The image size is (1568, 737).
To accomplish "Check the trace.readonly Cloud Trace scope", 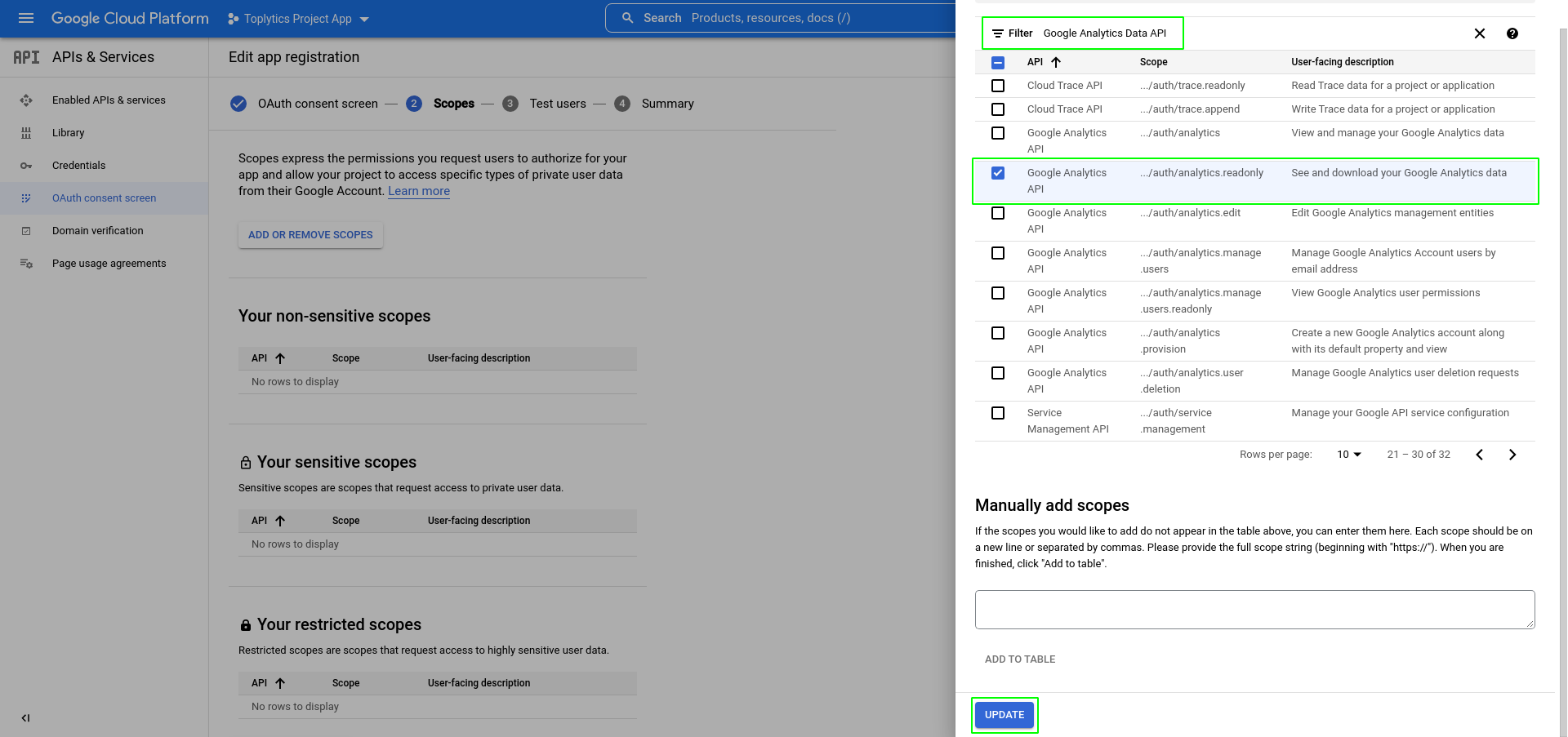I will click(998, 86).
